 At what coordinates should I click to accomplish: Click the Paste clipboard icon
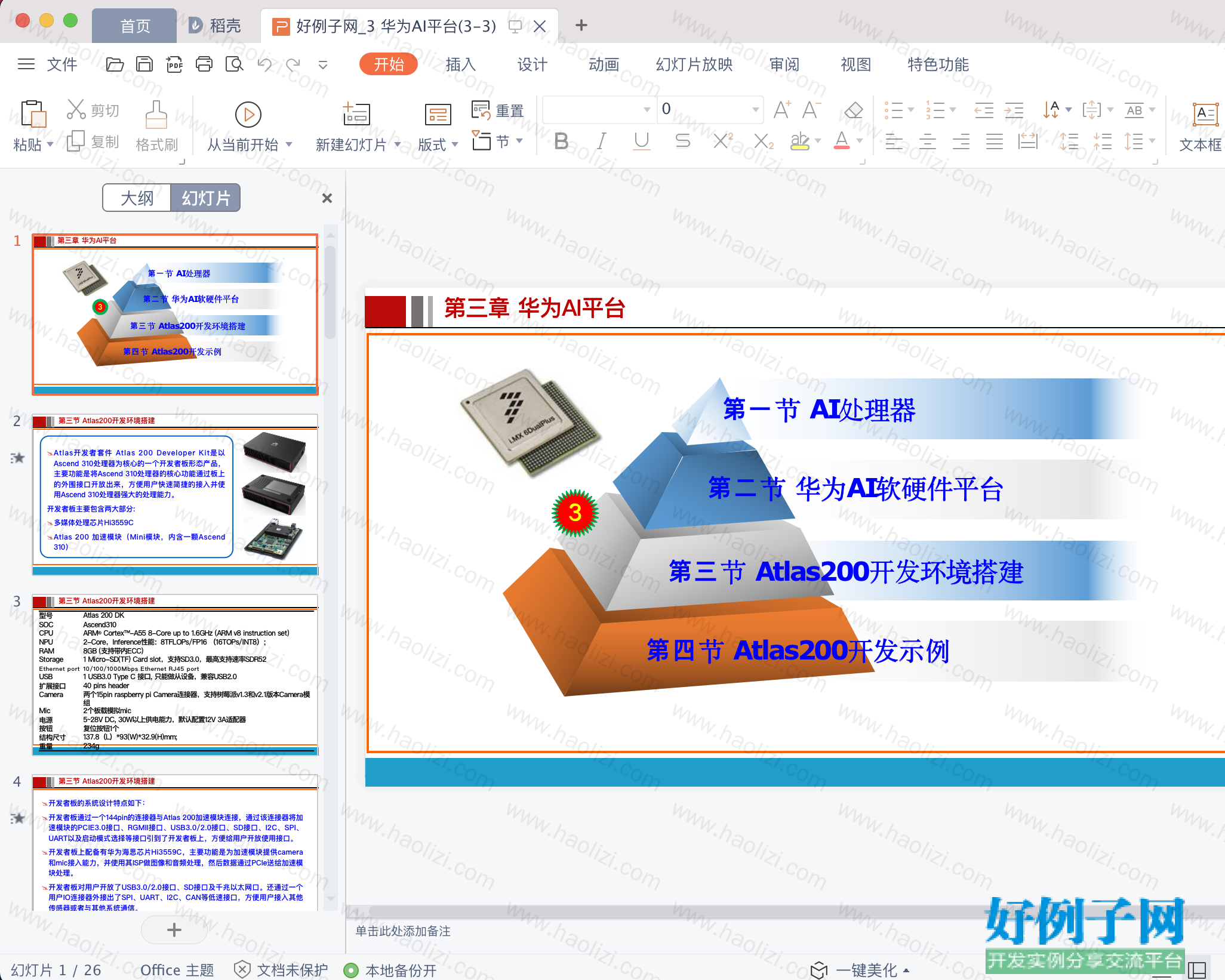click(33, 114)
